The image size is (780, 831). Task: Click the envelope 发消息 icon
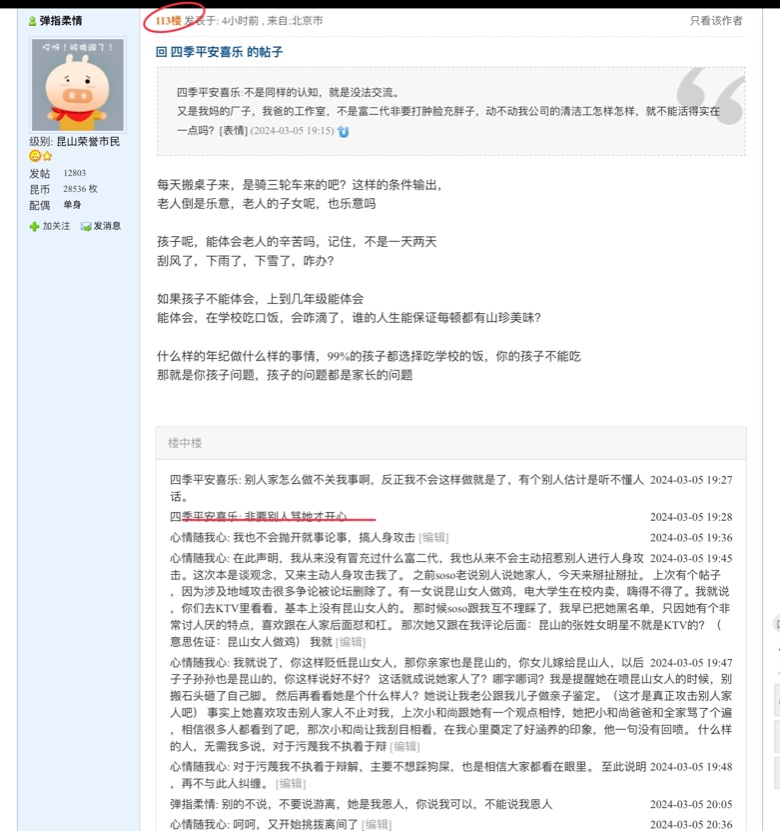tap(86, 227)
